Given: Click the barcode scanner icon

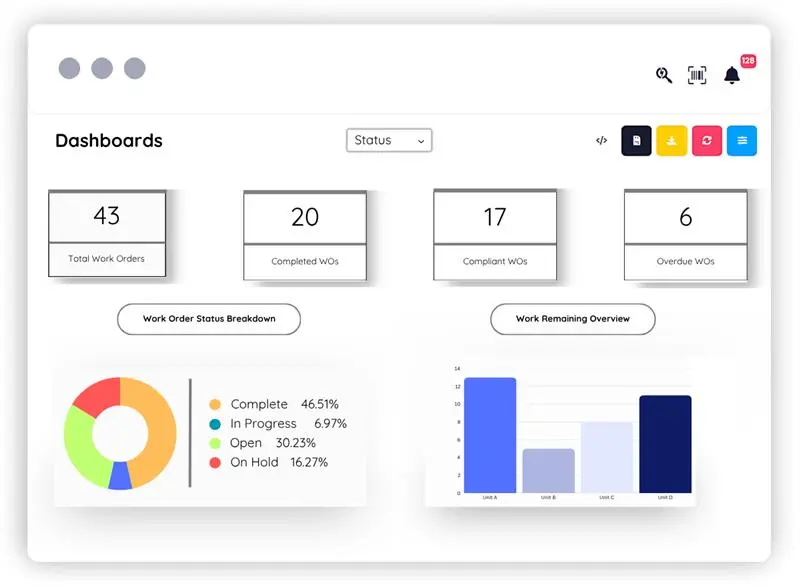Looking at the screenshot, I should [x=697, y=75].
